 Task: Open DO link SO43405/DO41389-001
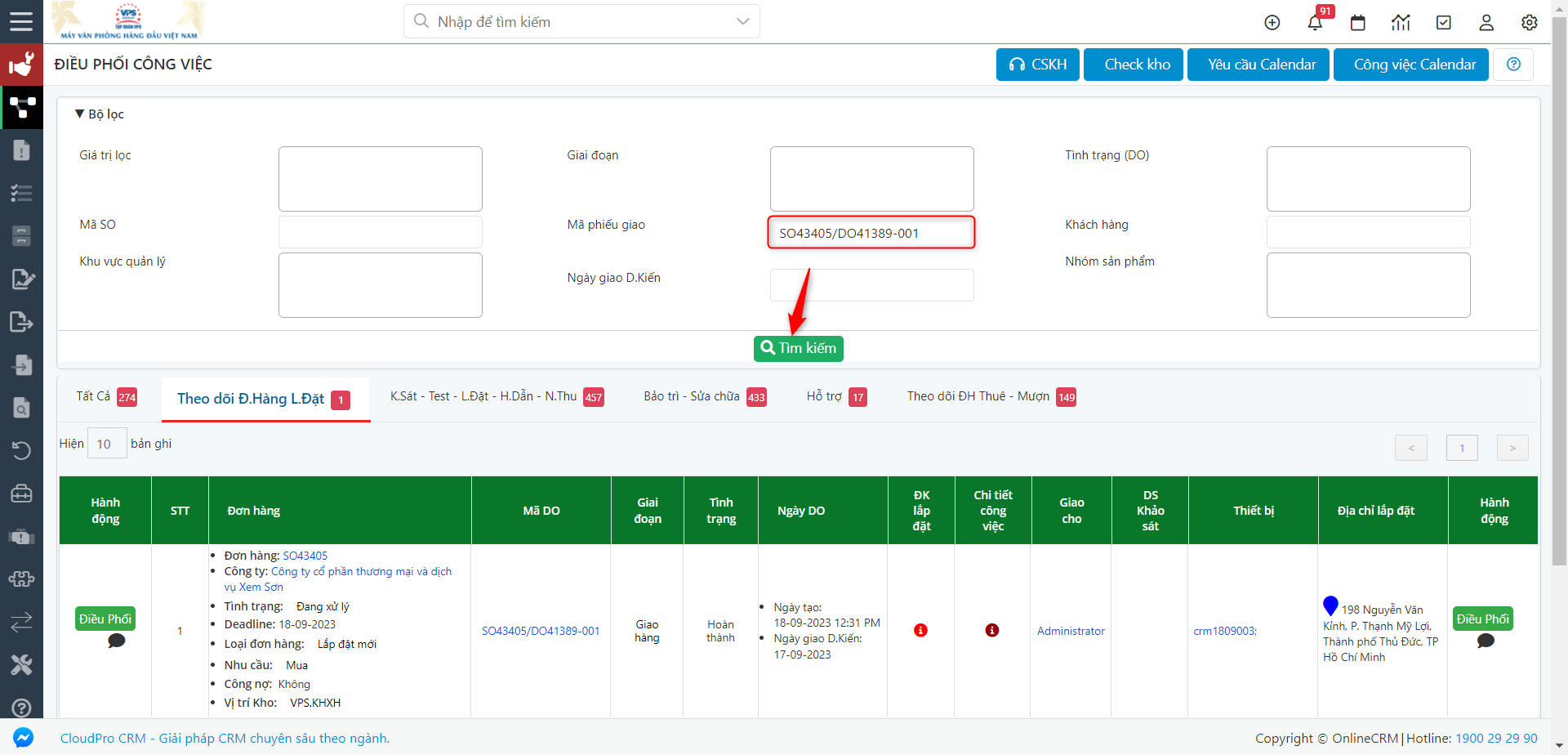point(541,631)
